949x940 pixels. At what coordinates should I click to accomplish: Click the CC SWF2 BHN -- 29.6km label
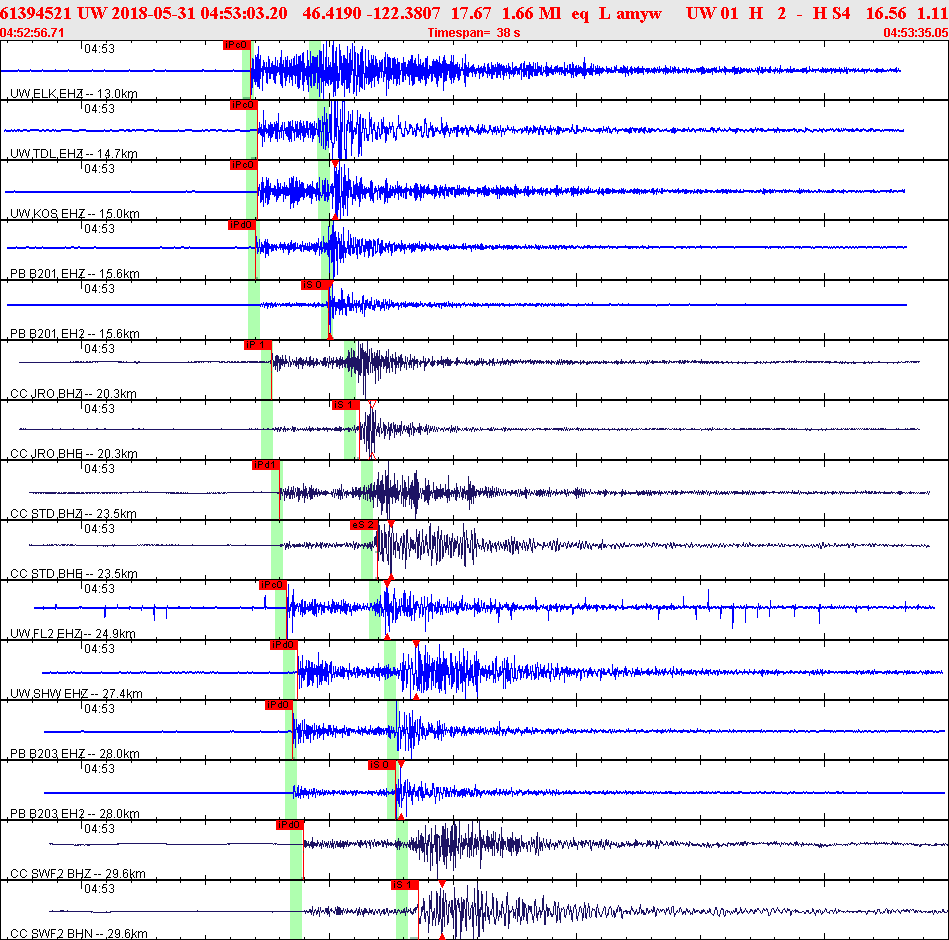79,933
